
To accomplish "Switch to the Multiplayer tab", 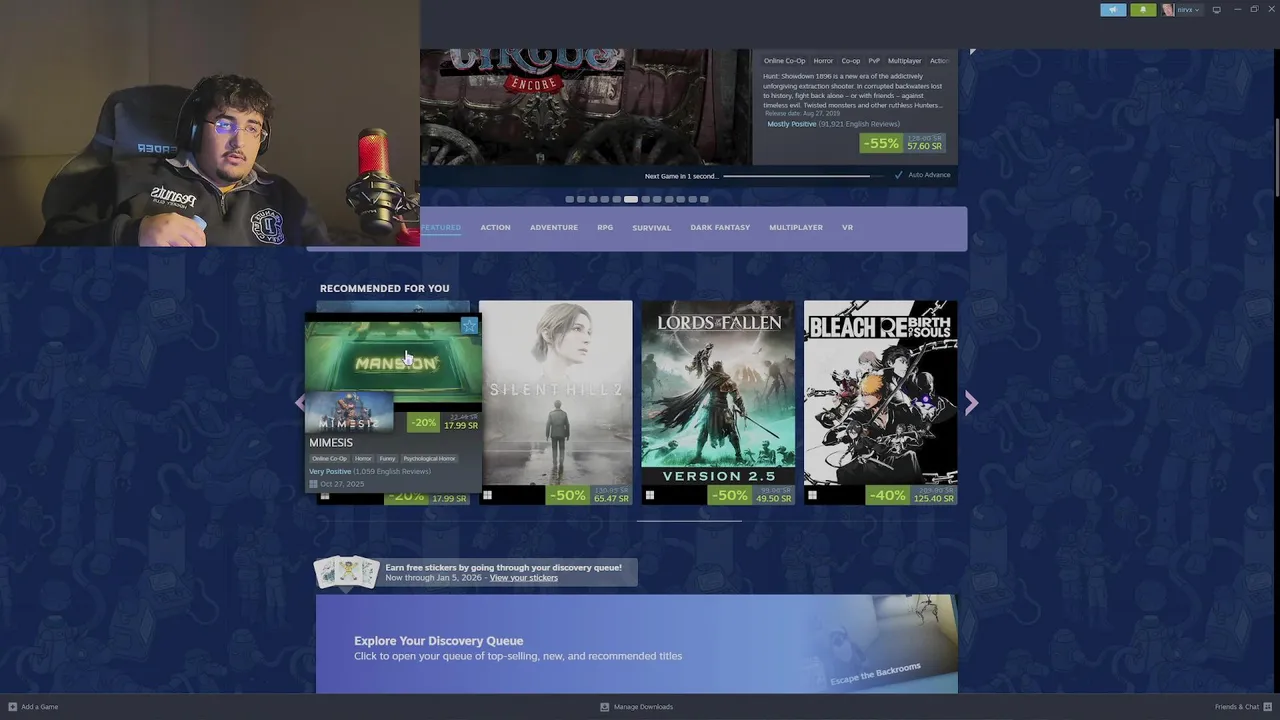I will [796, 228].
